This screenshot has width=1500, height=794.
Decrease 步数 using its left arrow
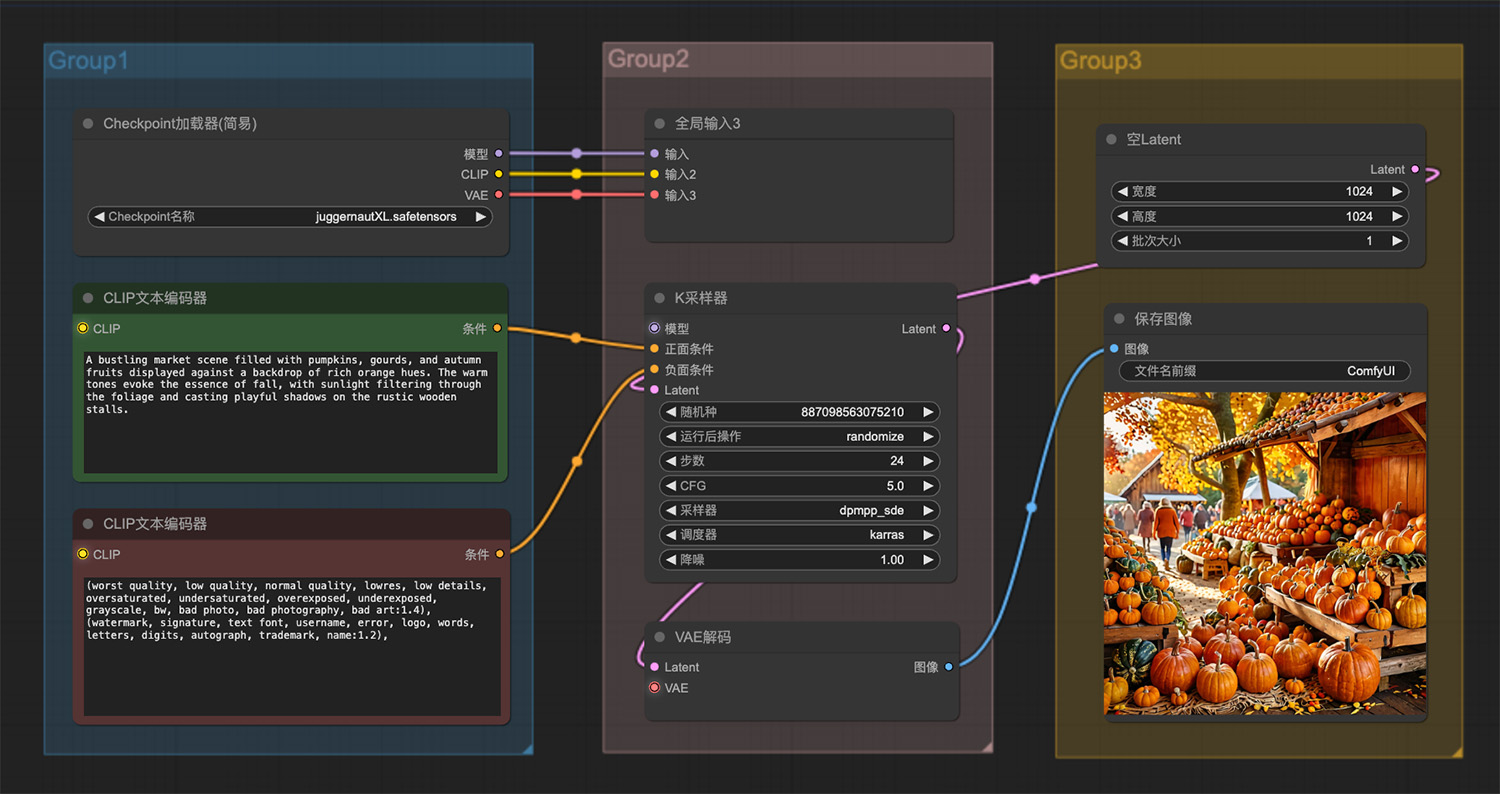[x=671, y=461]
